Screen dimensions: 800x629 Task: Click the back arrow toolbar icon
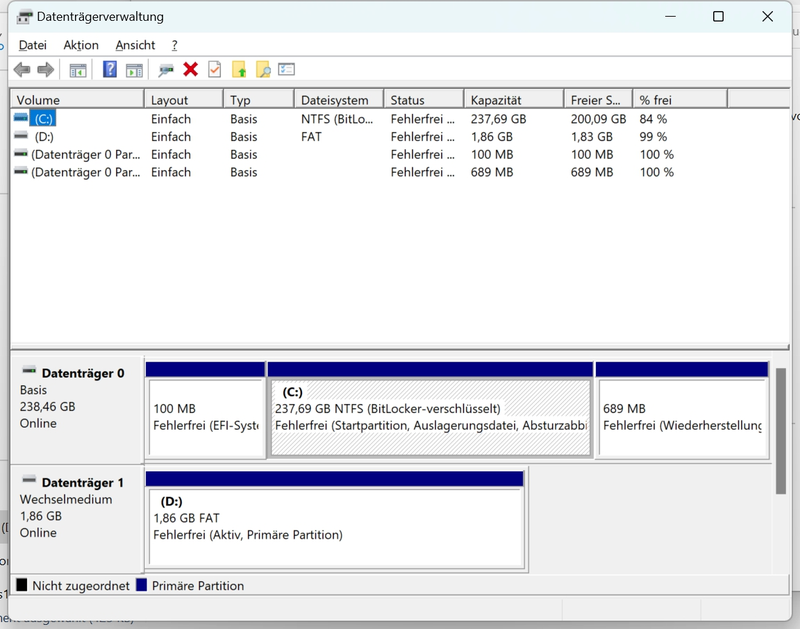tap(22, 70)
